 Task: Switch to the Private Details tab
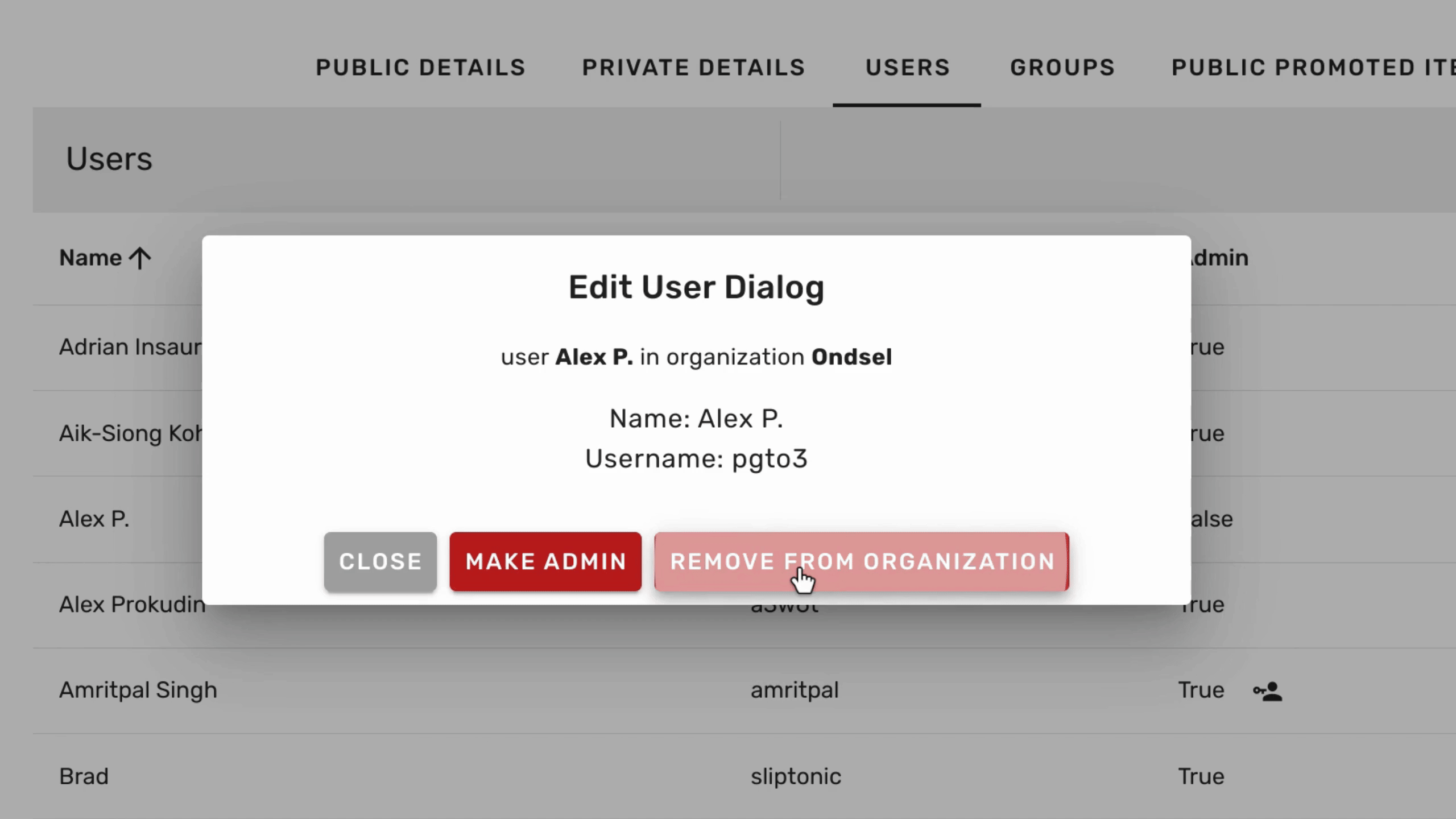693,67
